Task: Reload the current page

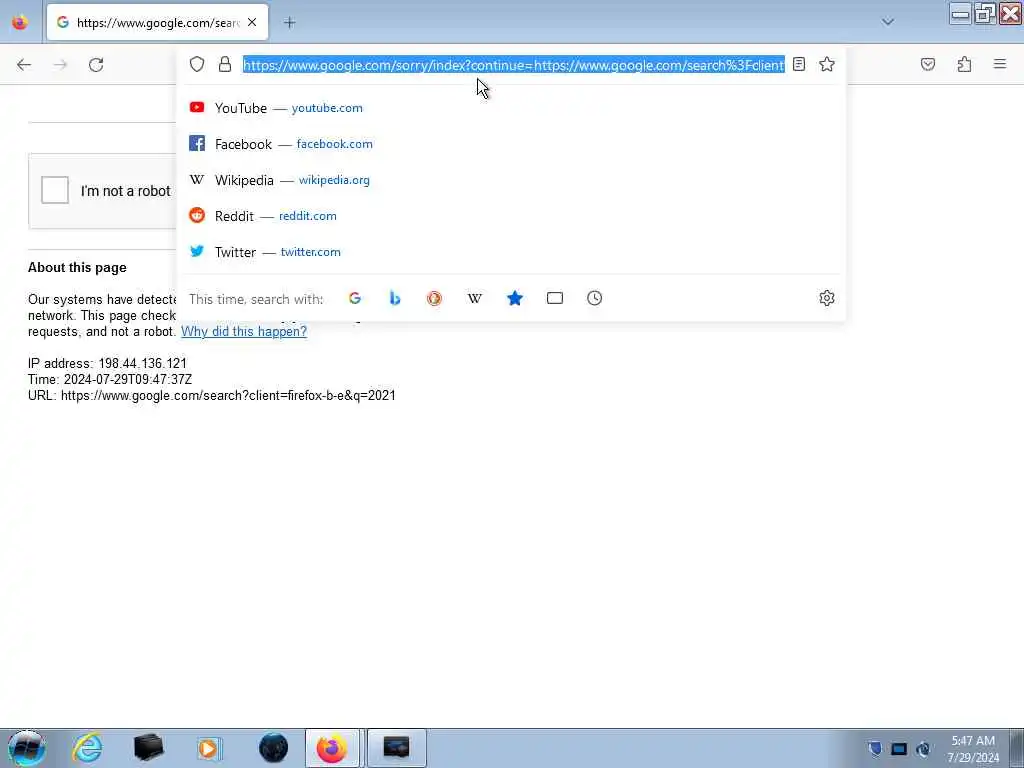Action: [96, 65]
